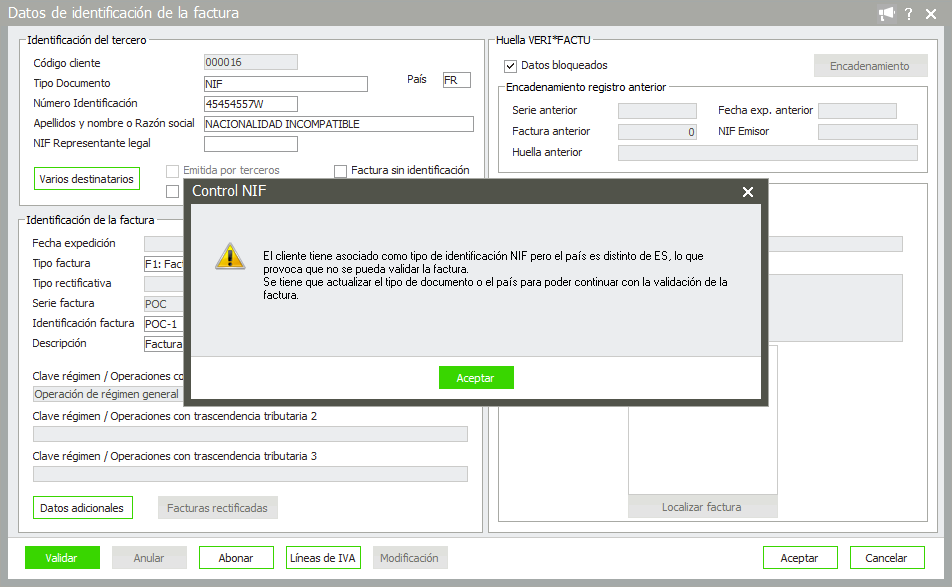Open Líneas de IVA
952x587 pixels.
click(x=323, y=558)
